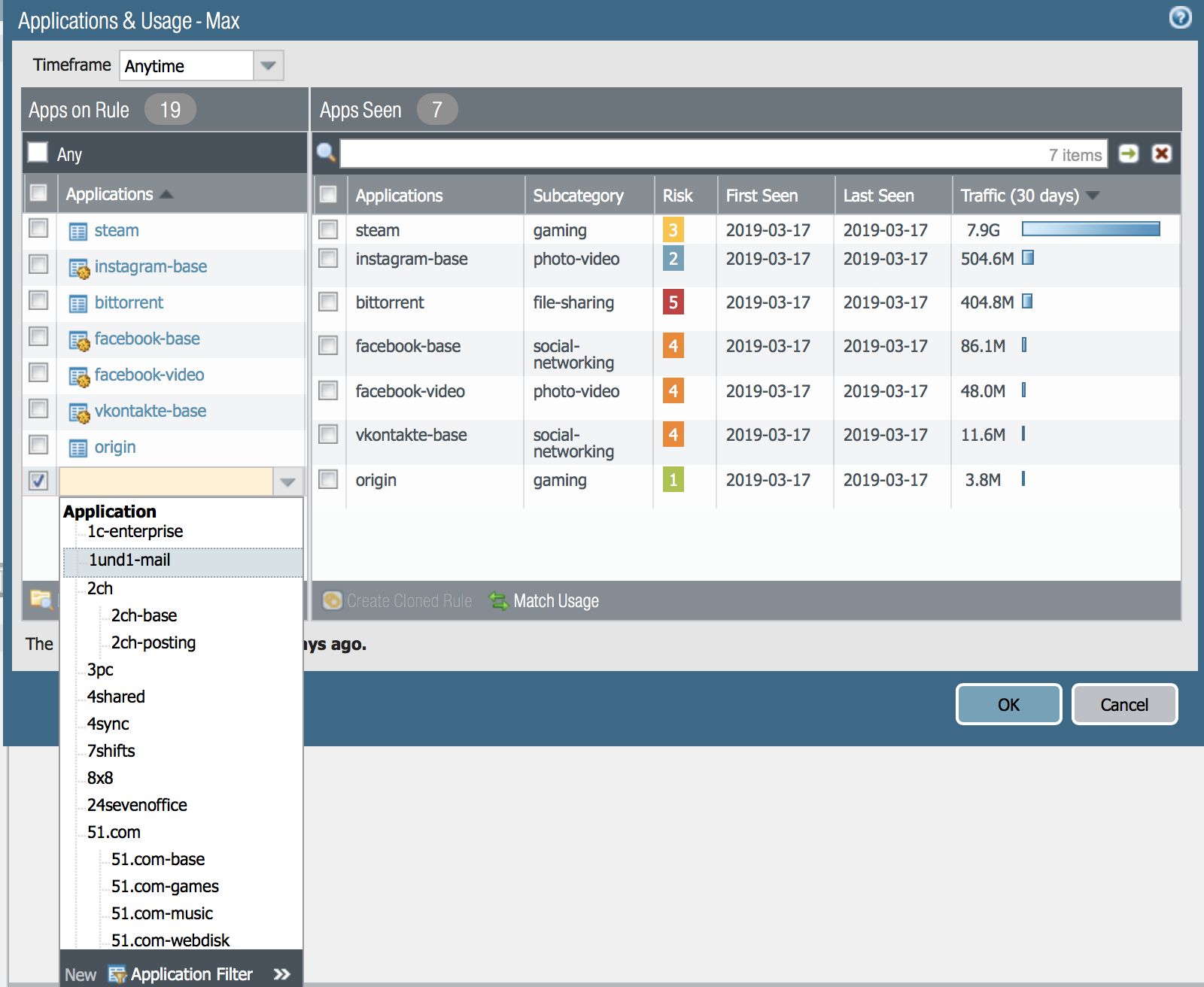
Task: Select 4shared from application list
Action: tap(116, 697)
